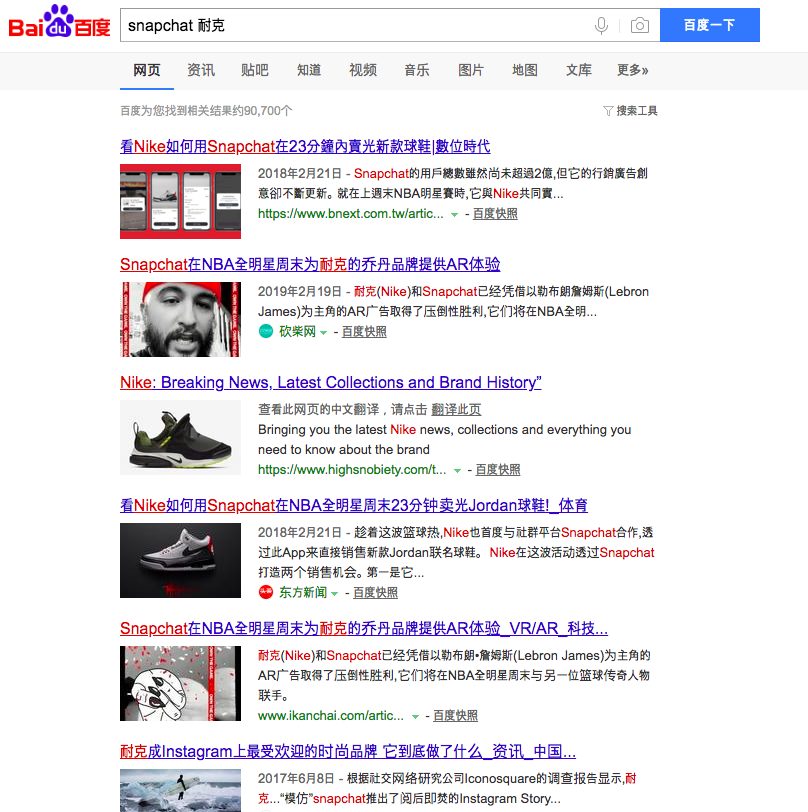
Task: Open the www.ikanchai.com URL link
Action: click(330, 716)
